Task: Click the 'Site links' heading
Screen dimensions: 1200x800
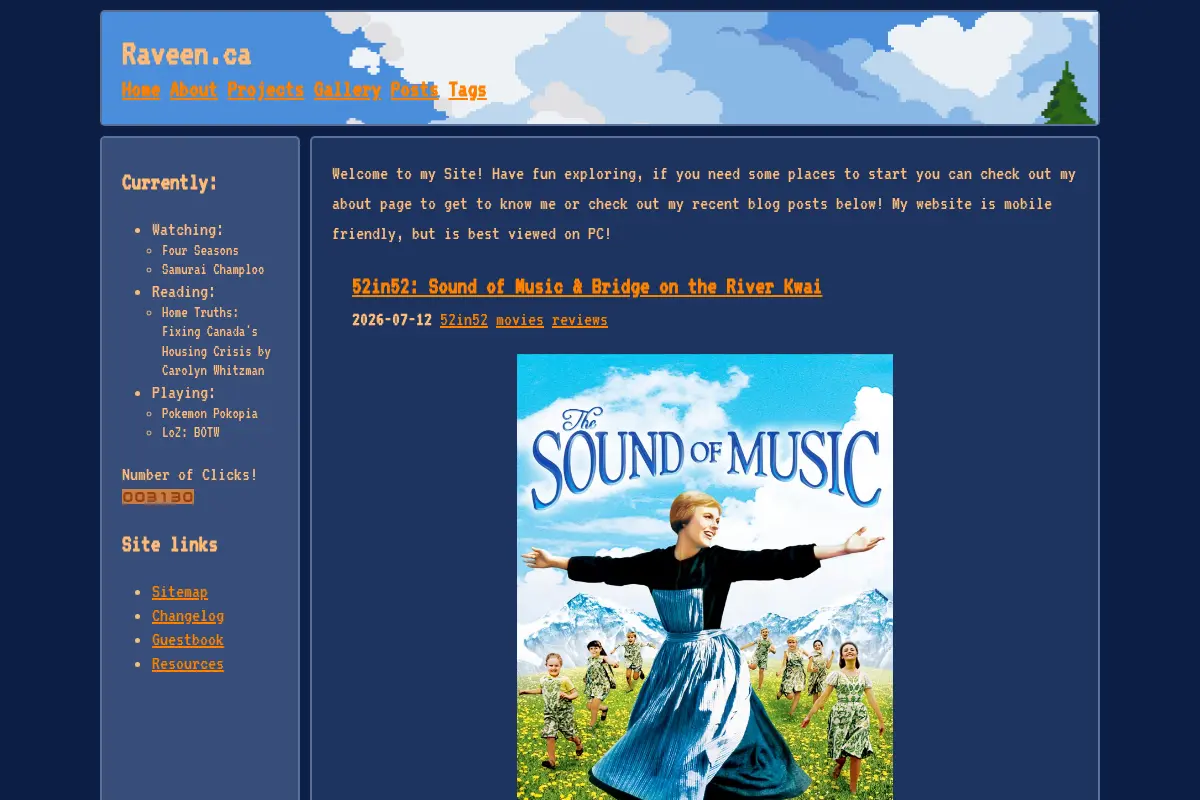Action: (x=170, y=544)
